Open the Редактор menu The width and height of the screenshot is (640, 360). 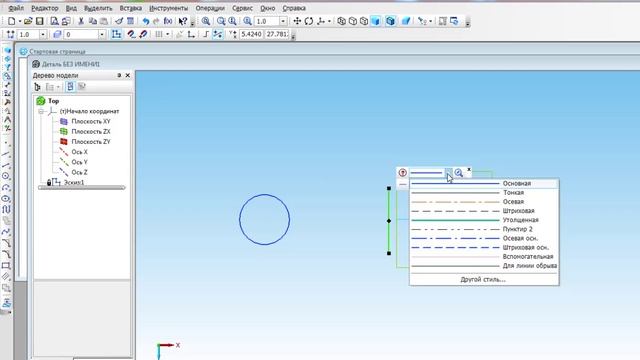[x=44, y=8]
